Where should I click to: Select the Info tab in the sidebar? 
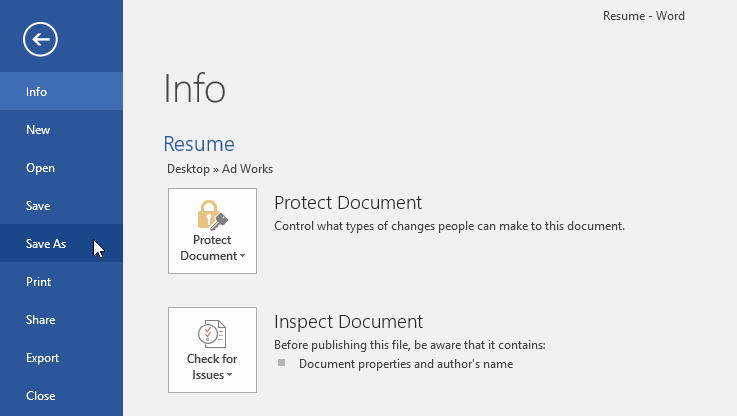click(37, 92)
